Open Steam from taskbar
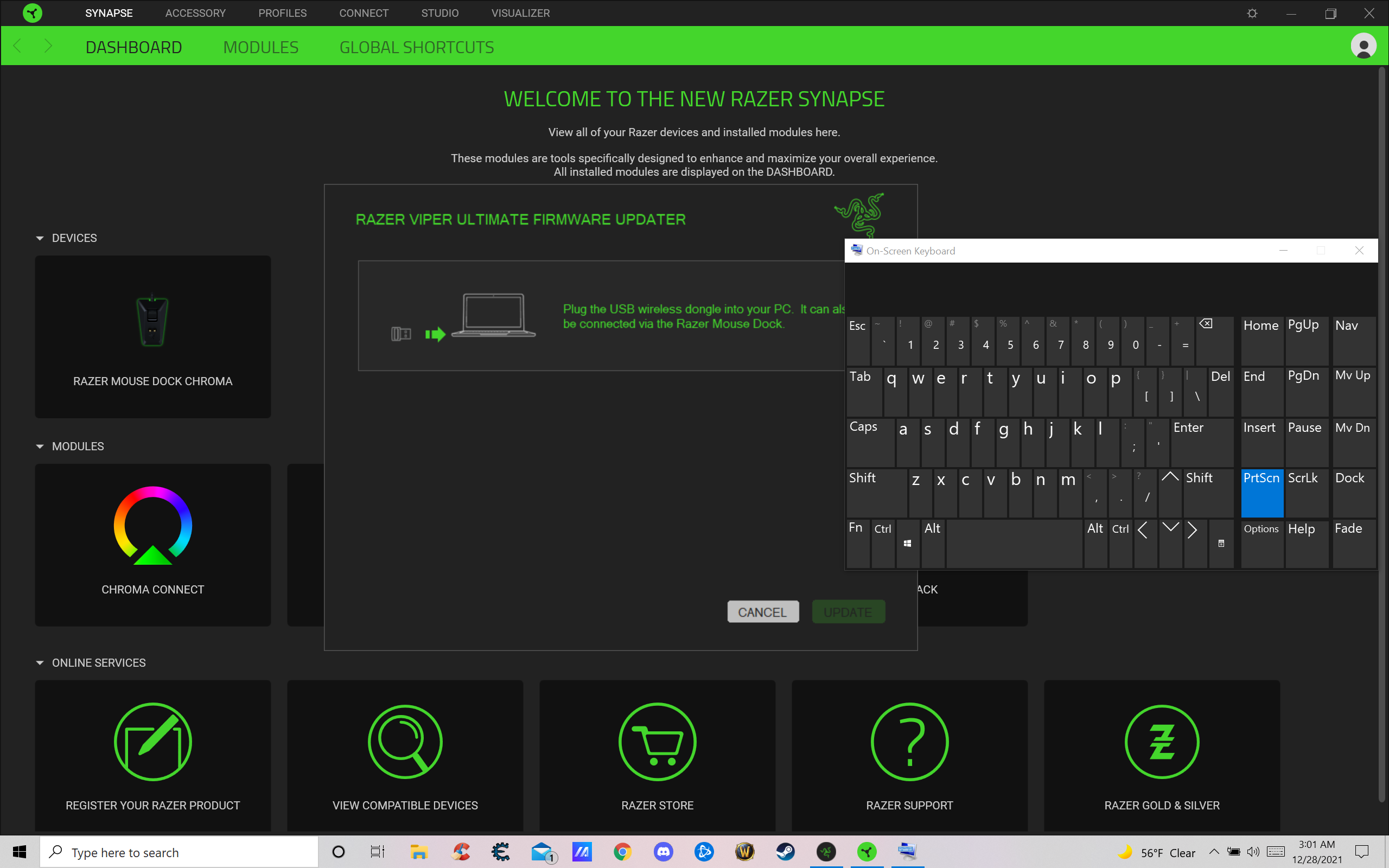Image resolution: width=1389 pixels, height=868 pixels. coord(785,852)
